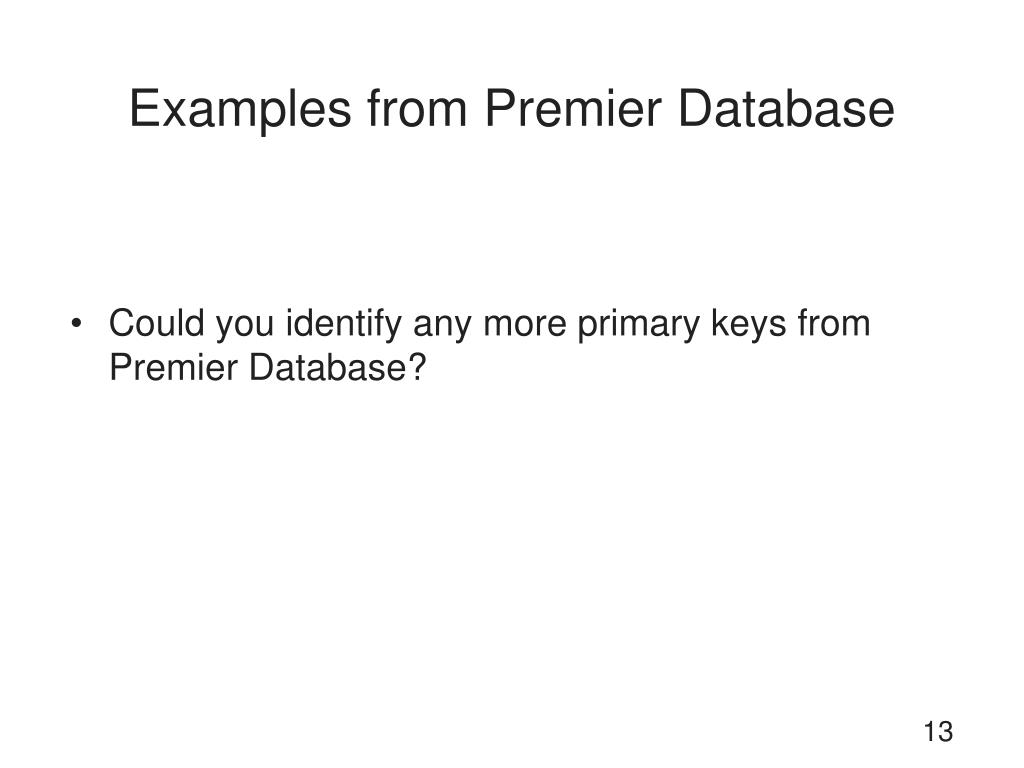Click the word "Database" in the title
Screen dimensions: 1024x768
[x=786, y=108]
